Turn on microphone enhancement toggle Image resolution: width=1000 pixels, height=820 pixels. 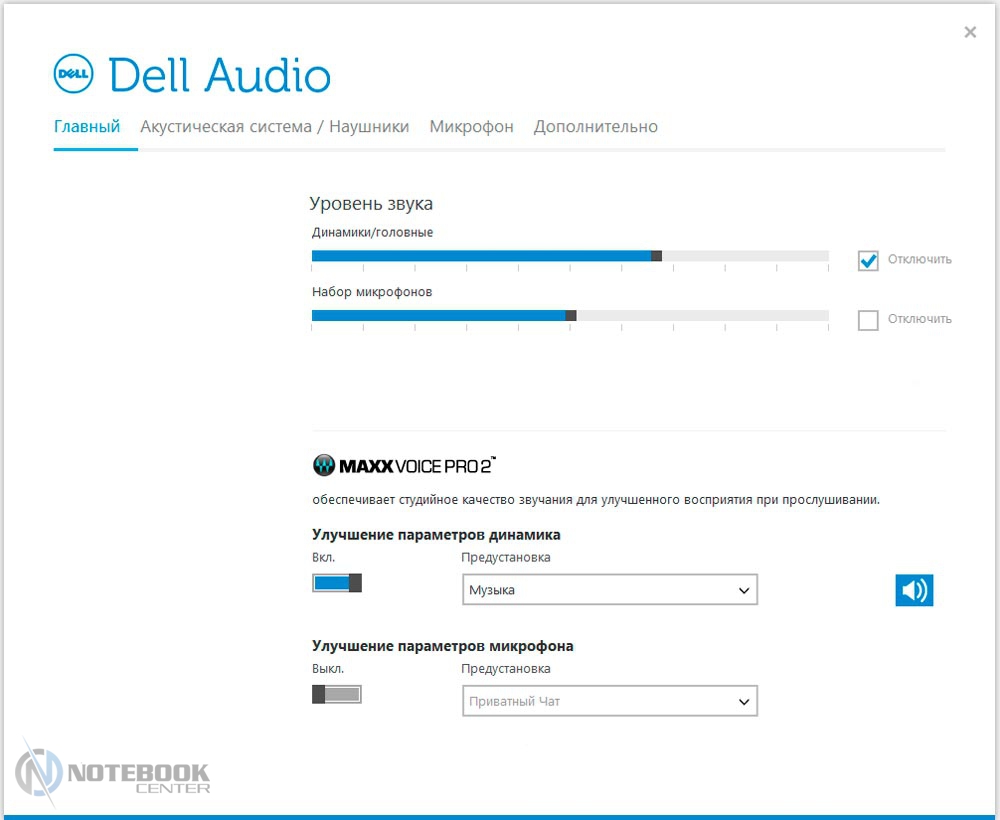(337, 694)
